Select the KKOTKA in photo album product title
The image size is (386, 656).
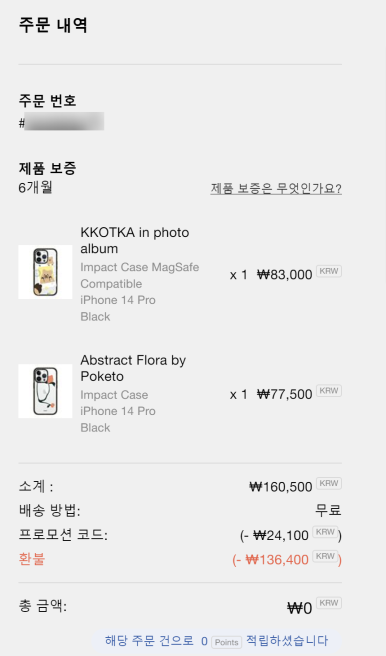pyautogui.click(x=135, y=241)
